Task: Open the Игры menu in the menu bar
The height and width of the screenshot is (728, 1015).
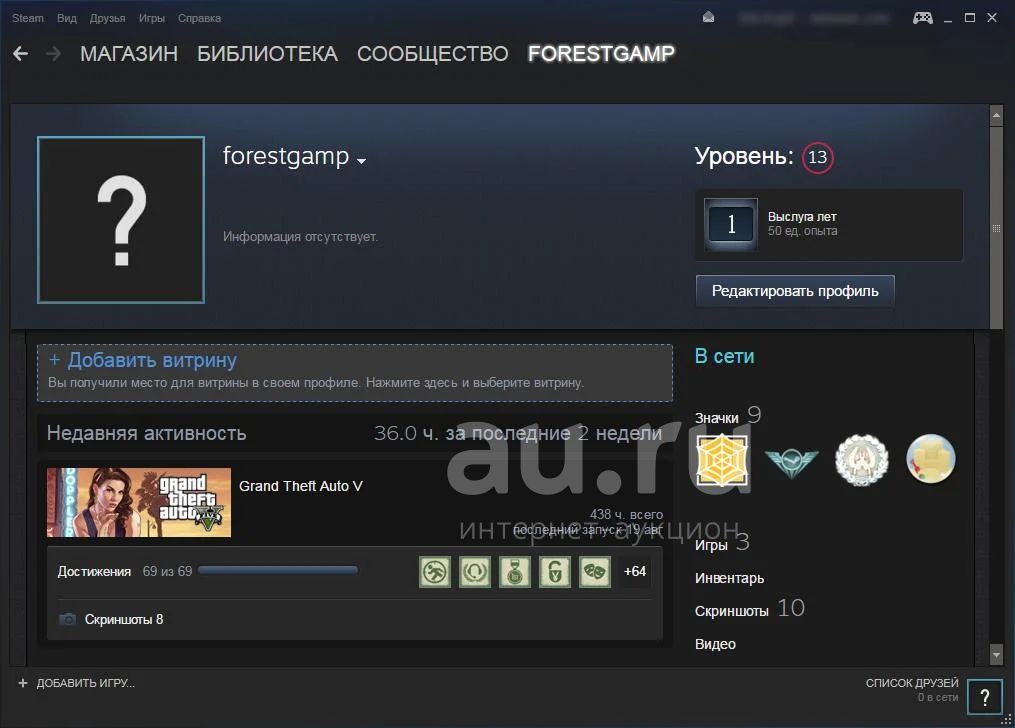Action: tap(151, 18)
